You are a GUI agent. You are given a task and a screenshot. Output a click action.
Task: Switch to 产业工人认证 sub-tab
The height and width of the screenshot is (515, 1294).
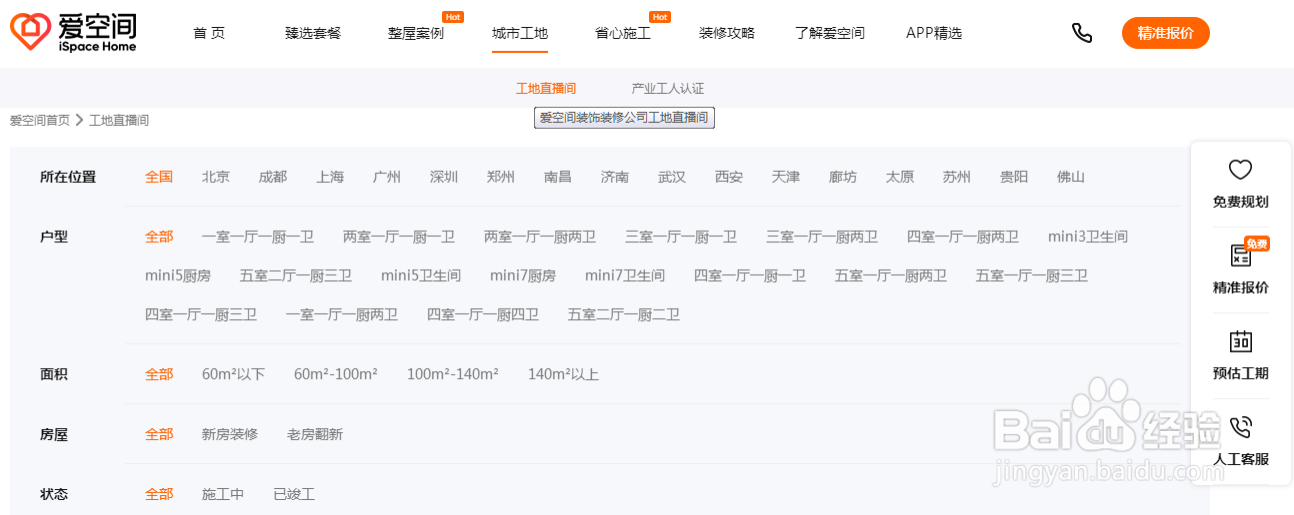tap(668, 89)
